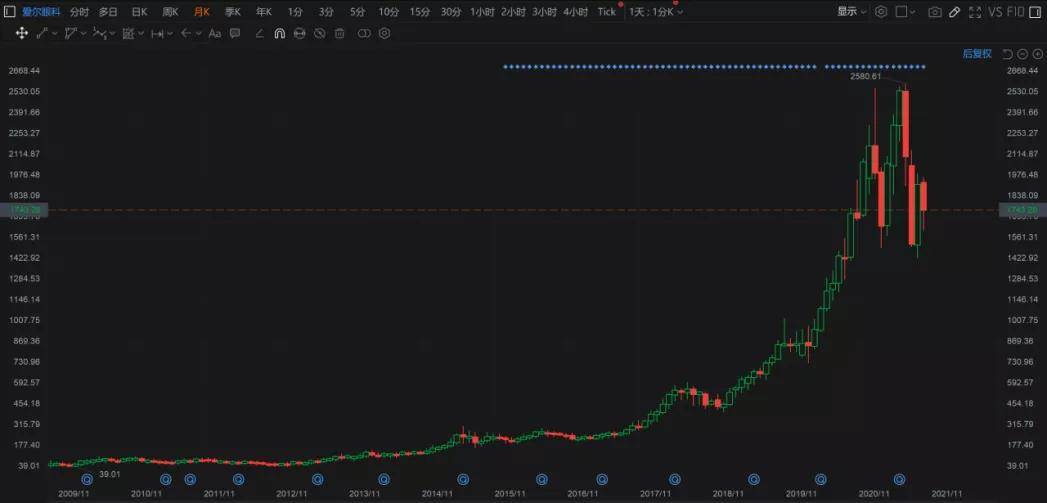Viewport: 1047px width, 503px height.
Task: Activate the magnet snap drawing tool
Action: tap(279, 33)
